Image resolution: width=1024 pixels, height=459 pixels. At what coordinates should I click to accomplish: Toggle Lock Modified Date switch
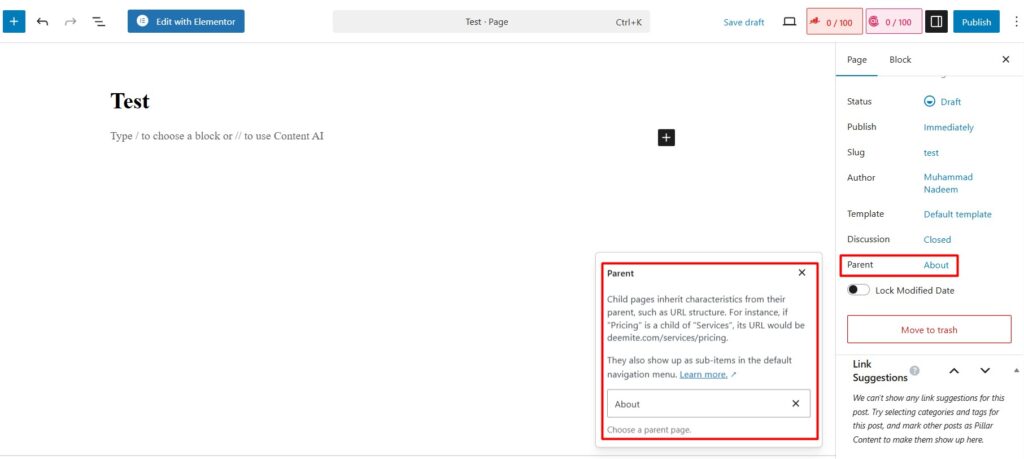858,290
